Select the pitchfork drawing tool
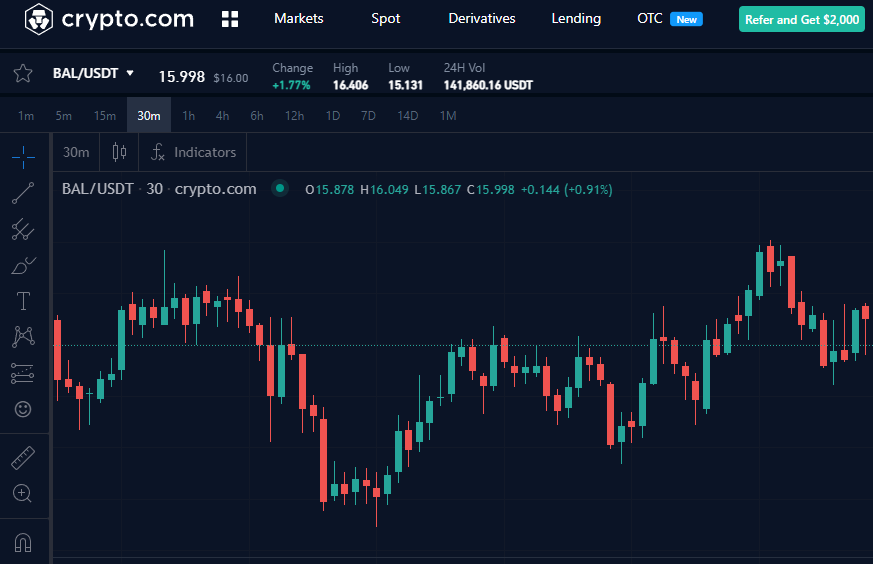Screen dimensions: 873x564 [23, 229]
